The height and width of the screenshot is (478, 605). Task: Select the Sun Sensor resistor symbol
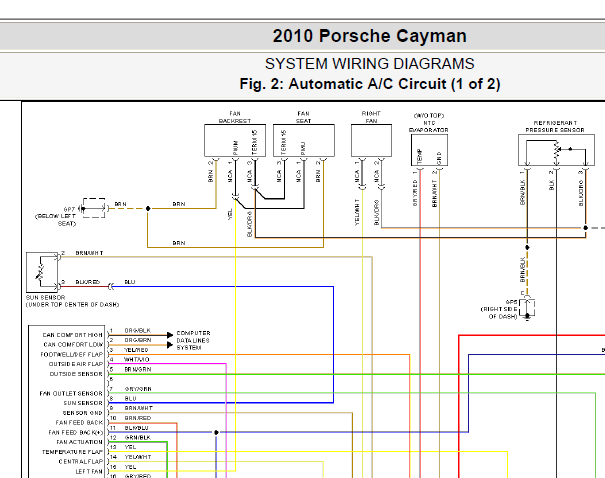pos(42,272)
